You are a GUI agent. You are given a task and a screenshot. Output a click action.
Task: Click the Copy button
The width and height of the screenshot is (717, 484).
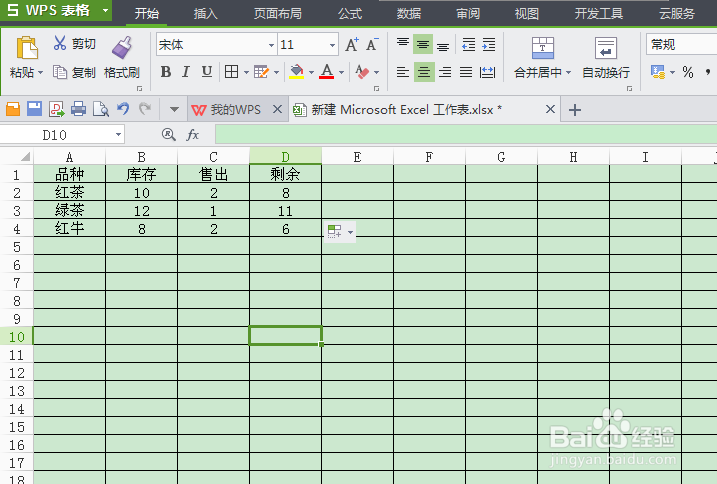pos(74,72)
